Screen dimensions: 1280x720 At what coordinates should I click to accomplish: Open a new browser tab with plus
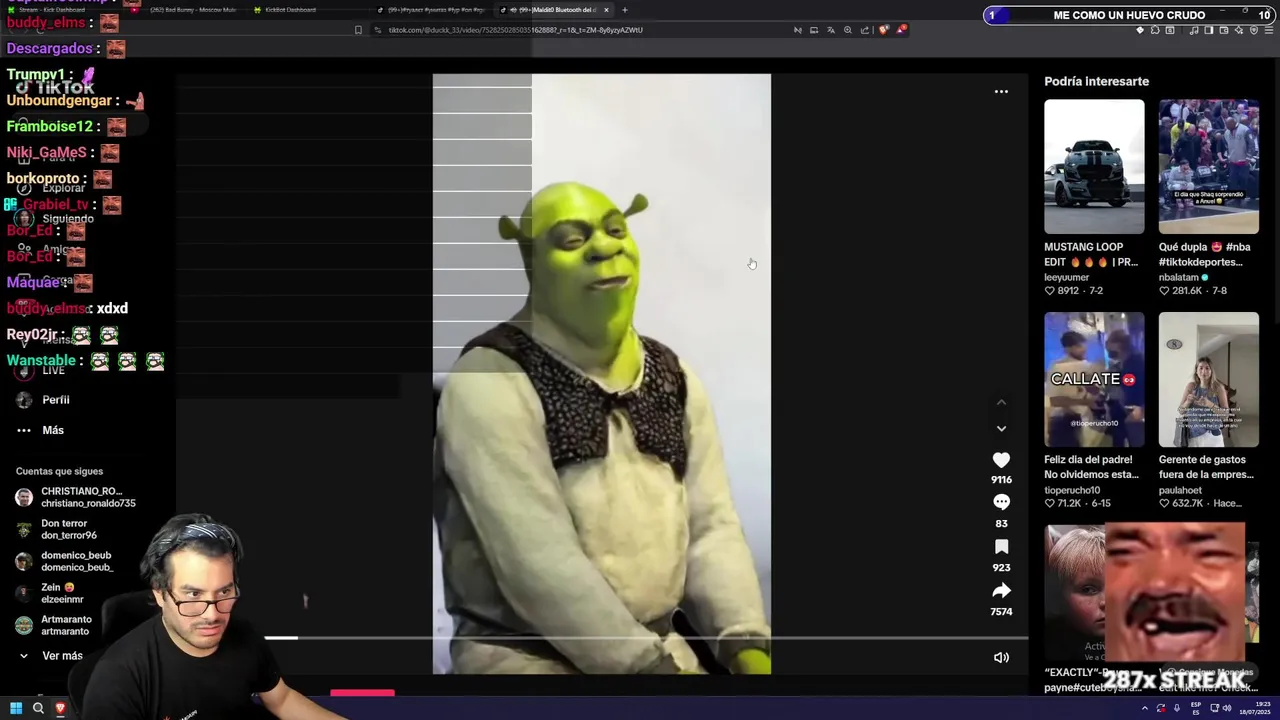[x=625, y=10]
